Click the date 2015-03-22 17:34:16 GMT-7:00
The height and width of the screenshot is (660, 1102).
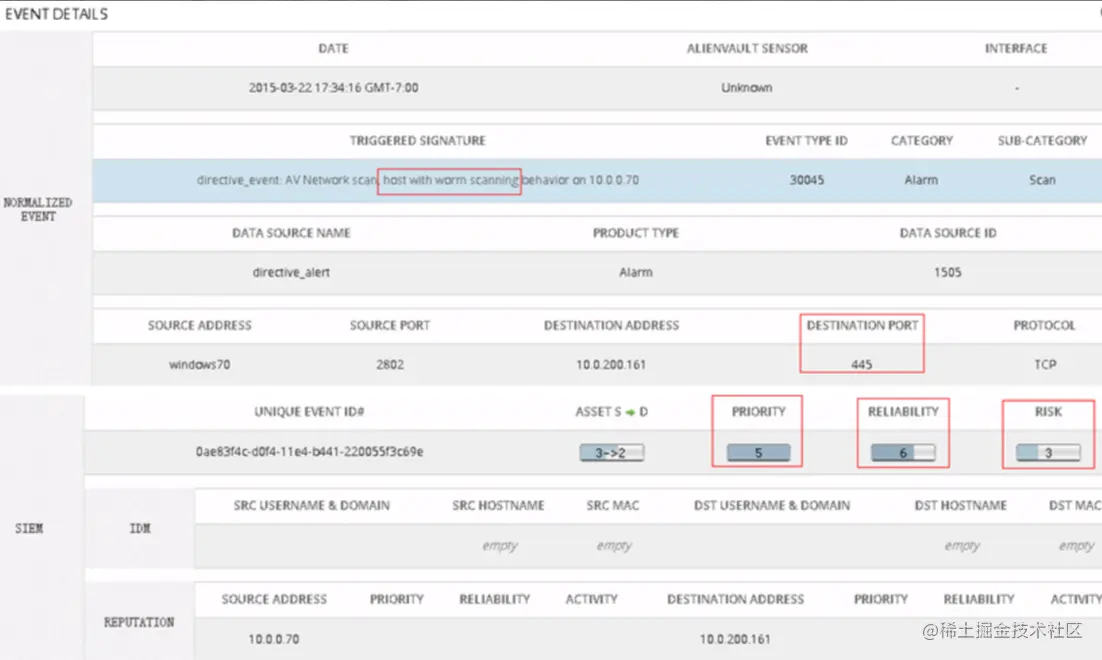(x=333, y=88)
